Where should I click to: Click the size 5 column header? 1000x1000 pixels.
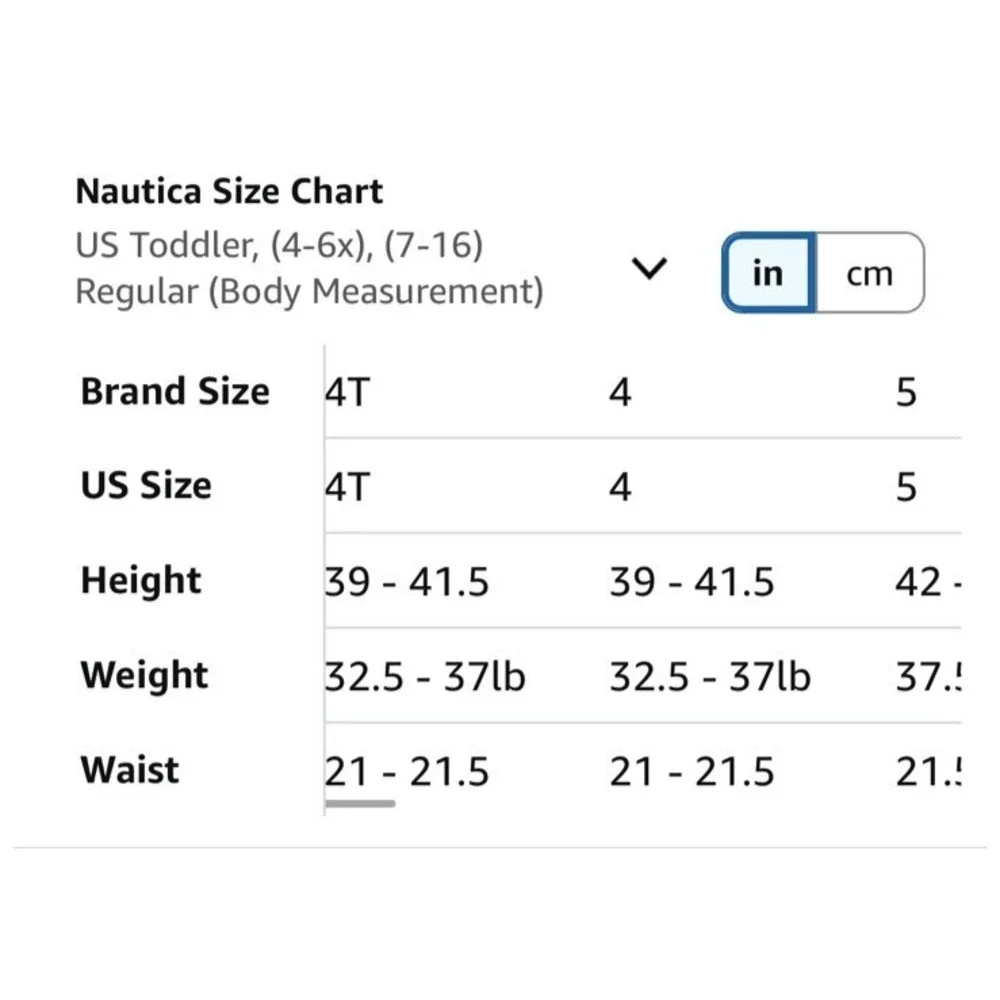[906, 391]
